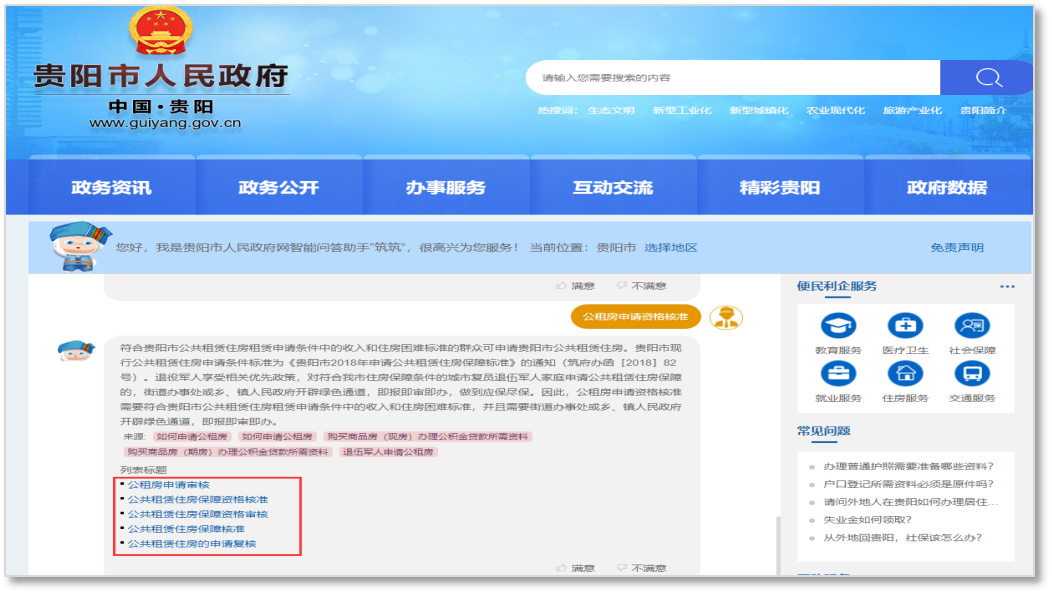Open FAQ 请问外地人在贵阳如何办理居住
The image size is (1052, 594).
pyautogui.click(x=910, y=502)
